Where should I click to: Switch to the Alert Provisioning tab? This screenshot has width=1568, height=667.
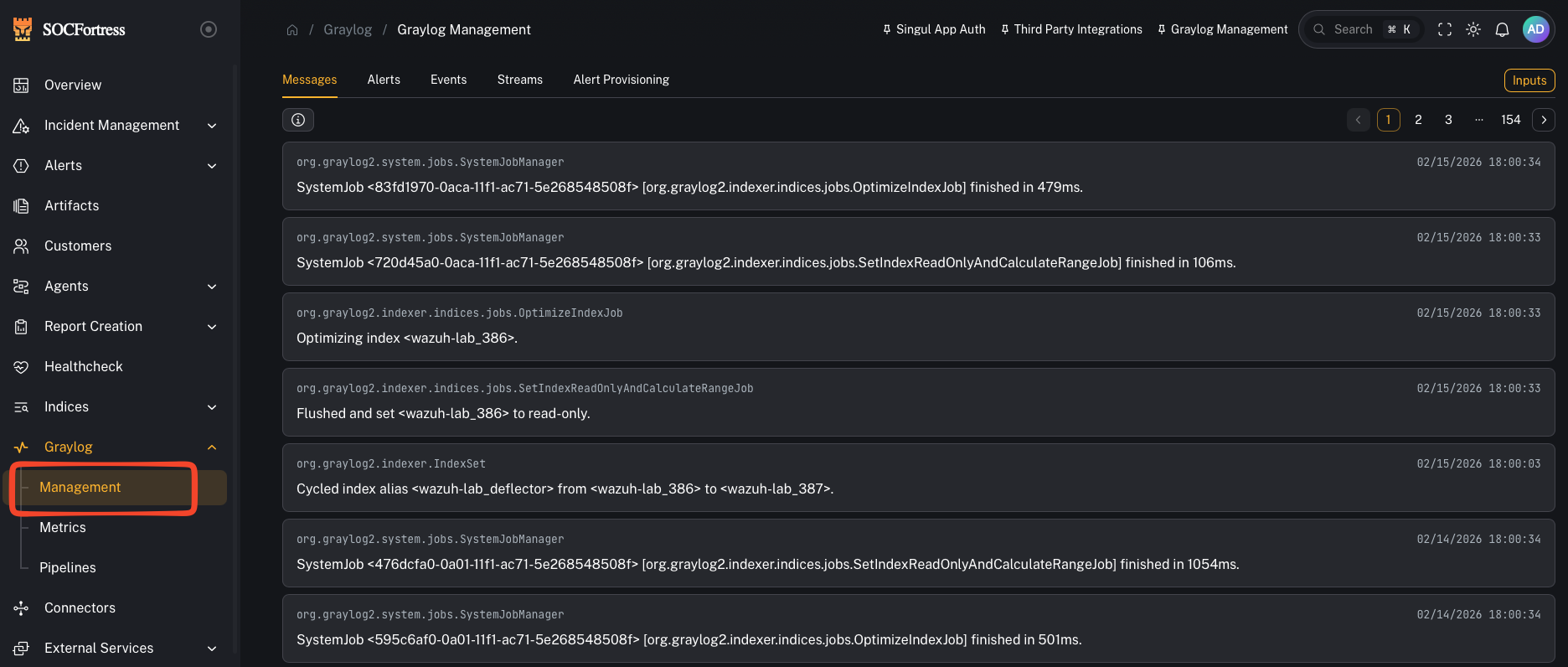[622, 80]
